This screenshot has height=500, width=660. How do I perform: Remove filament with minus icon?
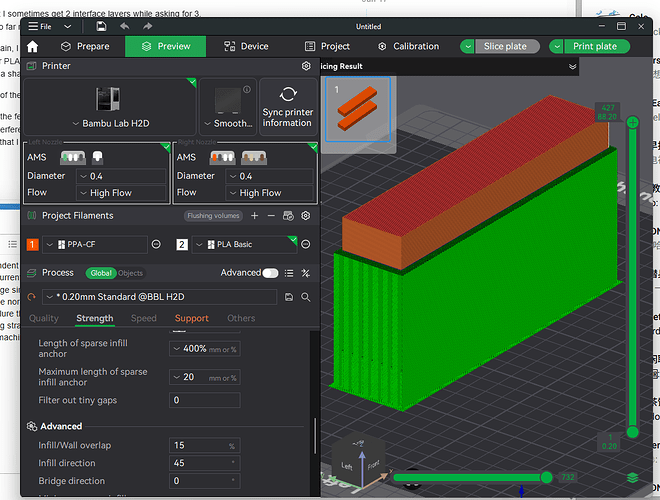(x=271, y=216)
